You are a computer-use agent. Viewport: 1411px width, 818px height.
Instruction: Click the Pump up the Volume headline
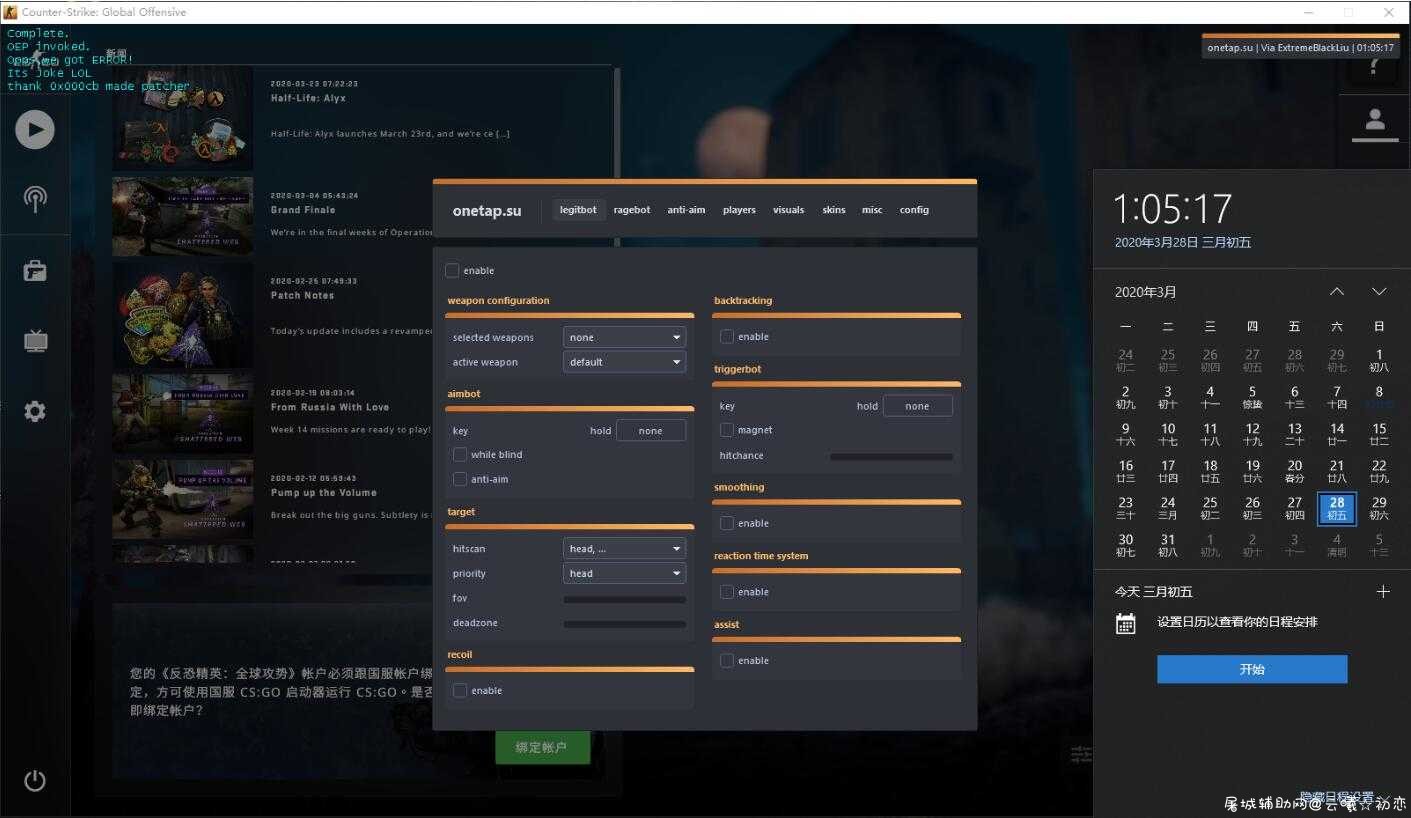click(324, 493)
